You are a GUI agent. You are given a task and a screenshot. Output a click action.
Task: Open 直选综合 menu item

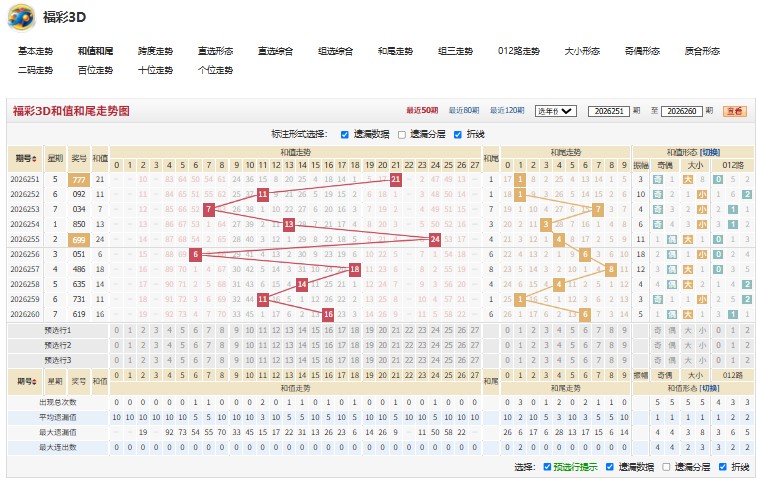click(275, 51)
